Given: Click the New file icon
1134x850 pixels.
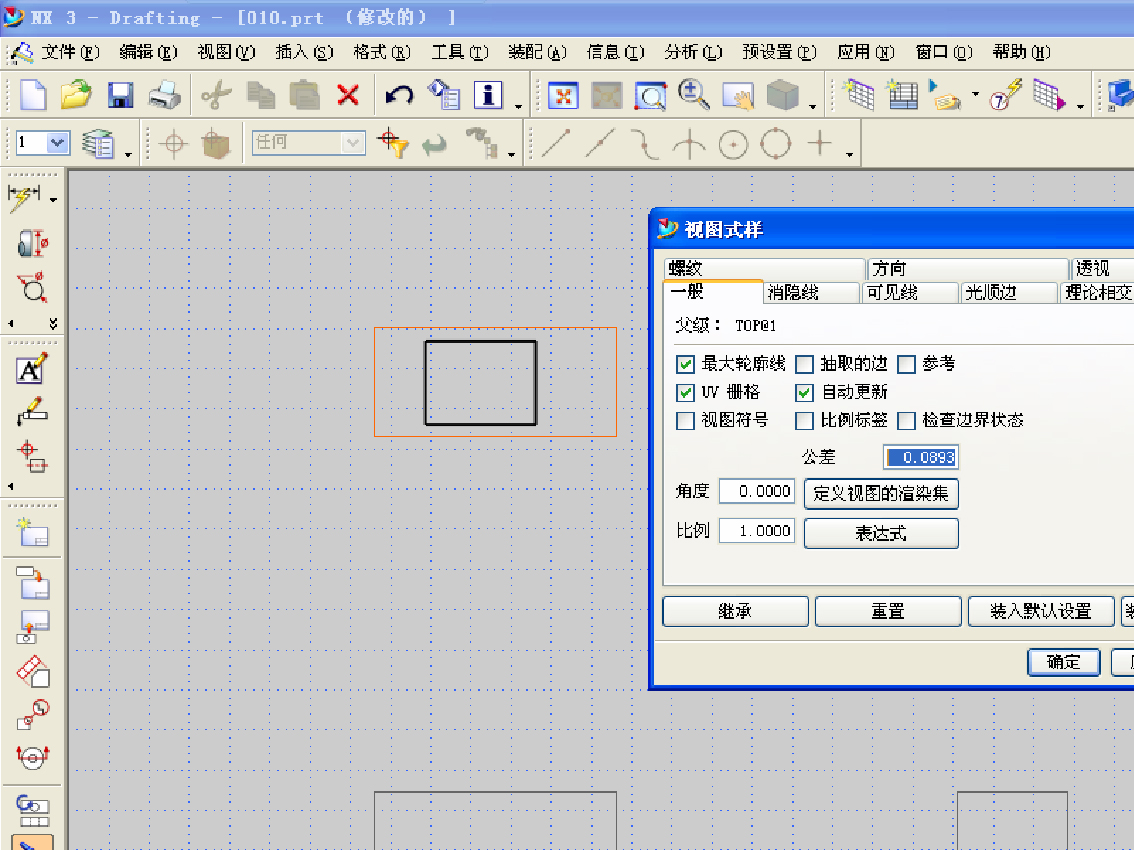Looking at the screenshot, I should pyautogui.click(x=33, y=95).
